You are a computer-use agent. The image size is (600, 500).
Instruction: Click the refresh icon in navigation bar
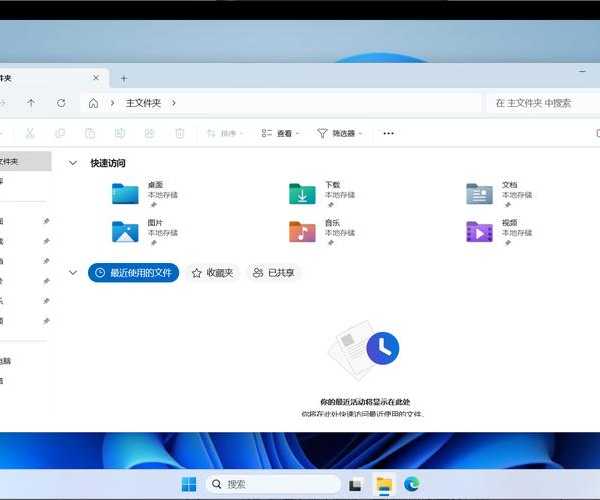click(x=61, y=103)
